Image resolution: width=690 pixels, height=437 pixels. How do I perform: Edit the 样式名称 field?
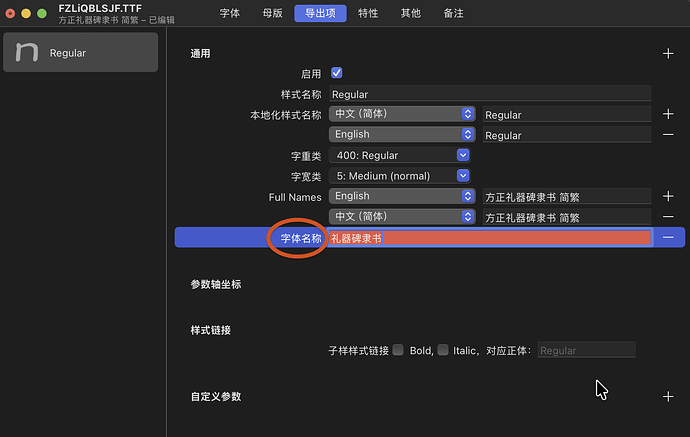point(490,94)
